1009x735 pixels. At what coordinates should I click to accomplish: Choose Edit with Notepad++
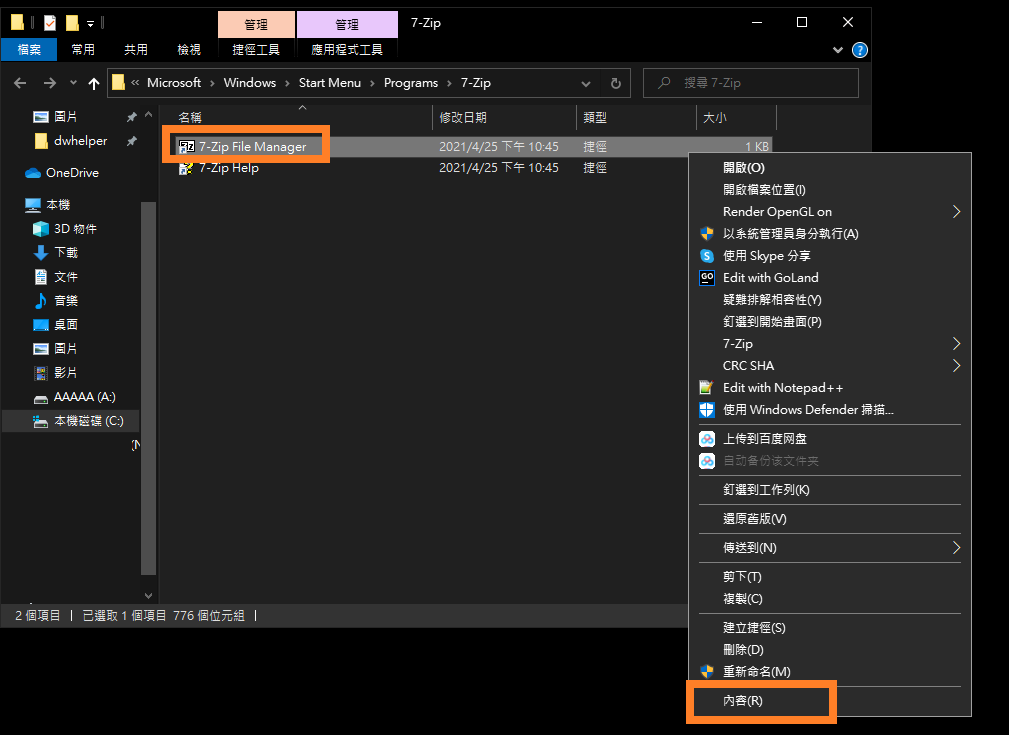point(782,387)
